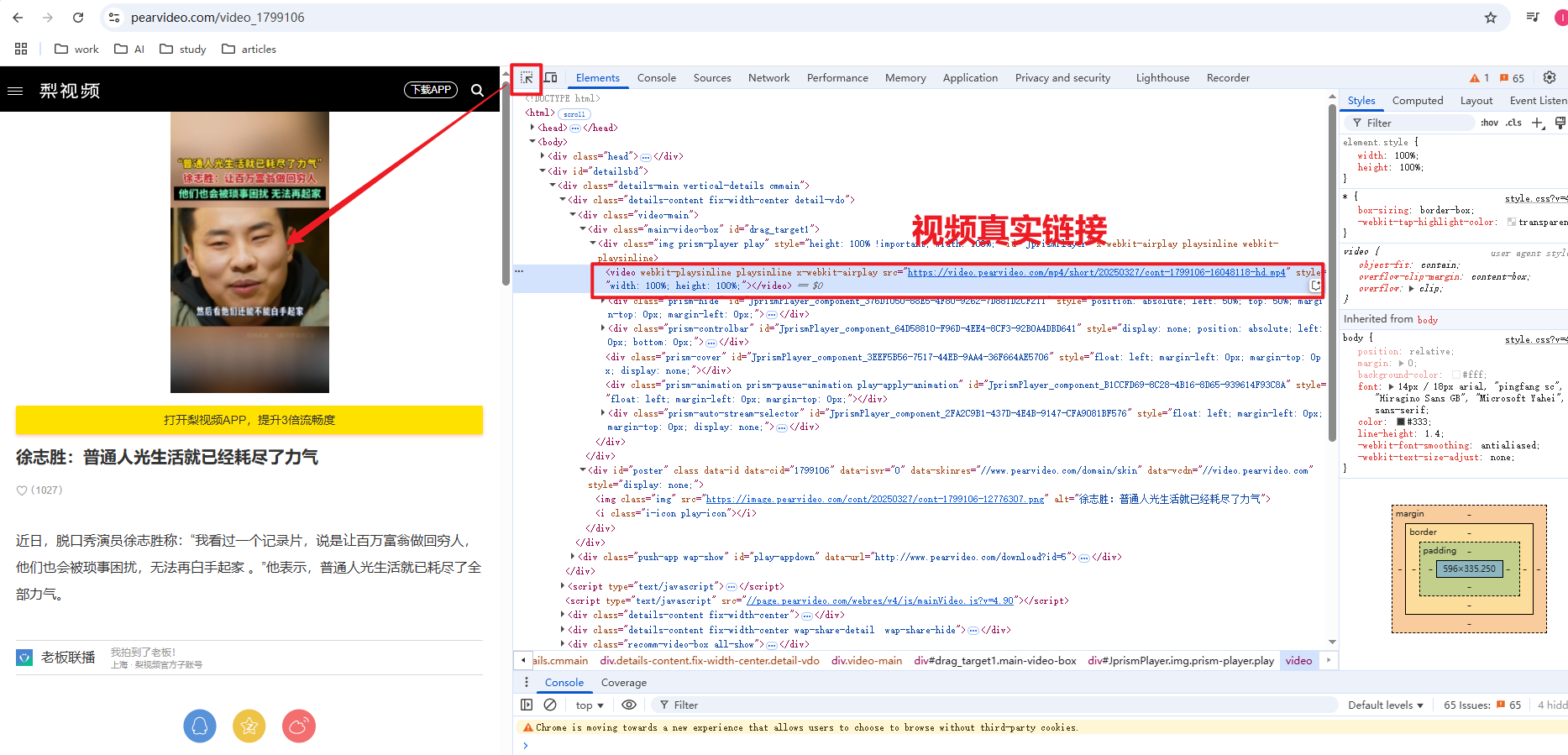Image resolution: width=1568 pixels, height=755 pixels.
Task: Show the console sidebar icon
Action: pos(527,705)
